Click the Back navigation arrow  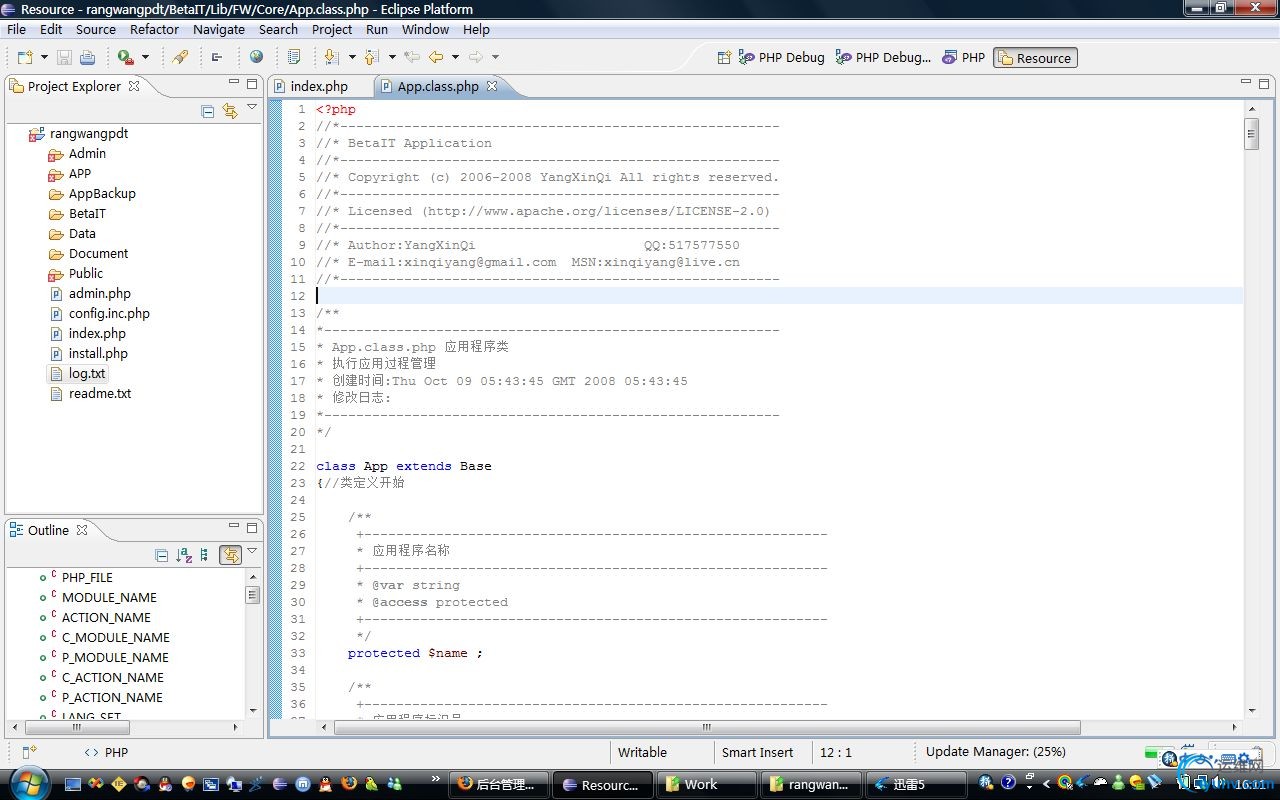tap(436, 57)
